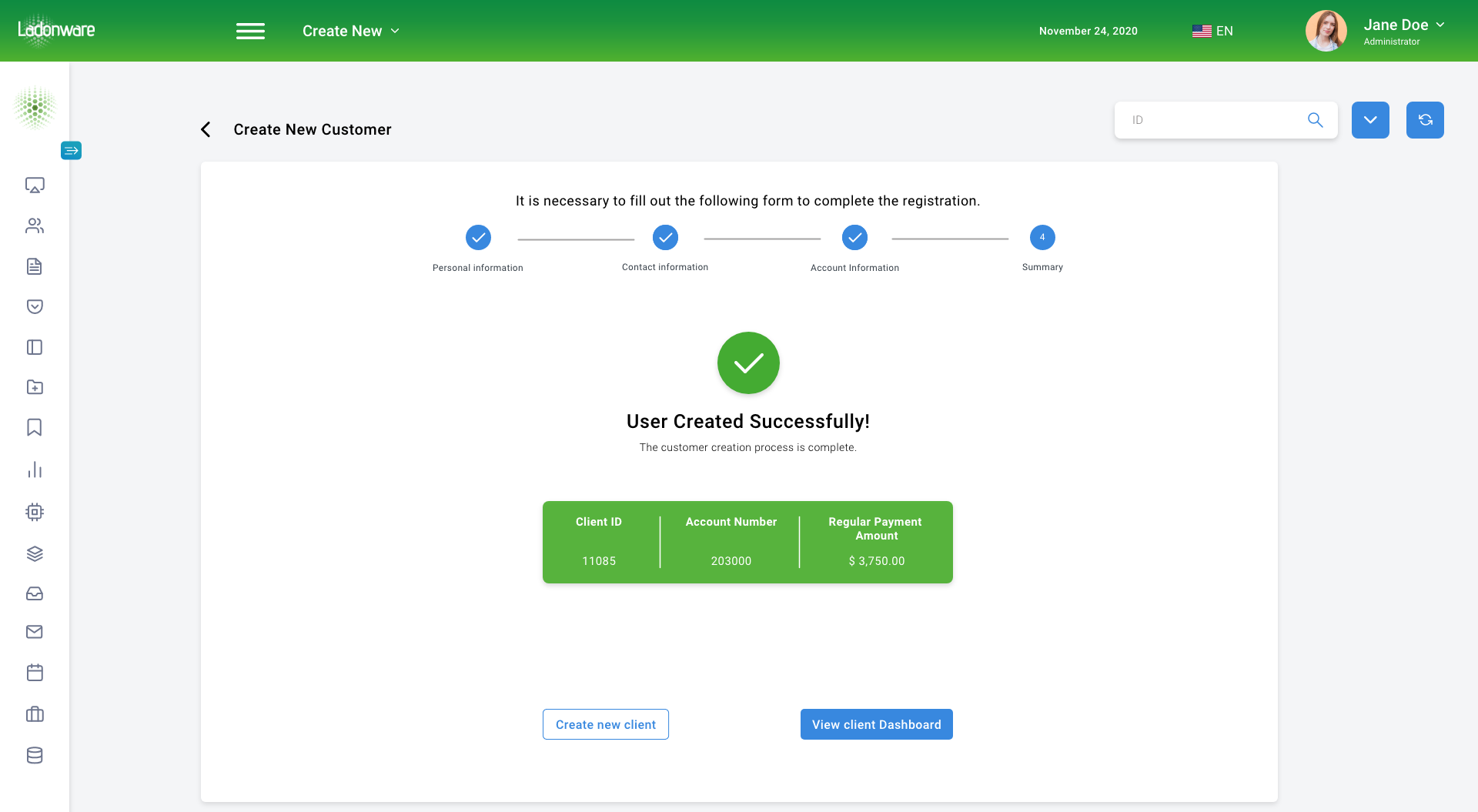The image size is (1478, 812).
Task: Click the refresh button near the search bar
Action: click(1425, 119)
